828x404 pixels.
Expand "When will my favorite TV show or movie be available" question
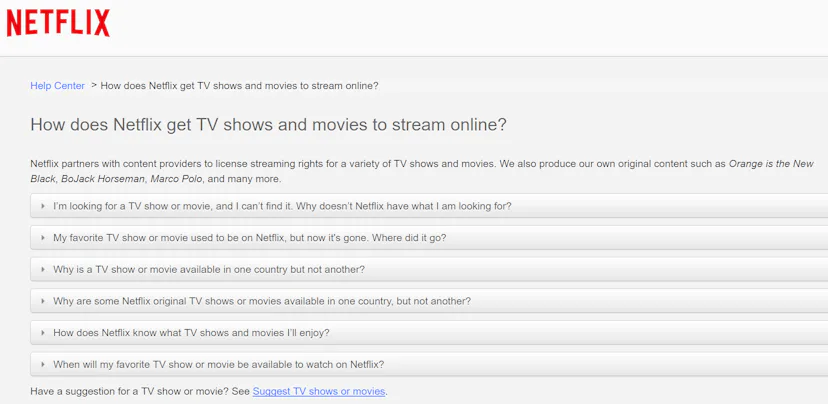(429, 364)
